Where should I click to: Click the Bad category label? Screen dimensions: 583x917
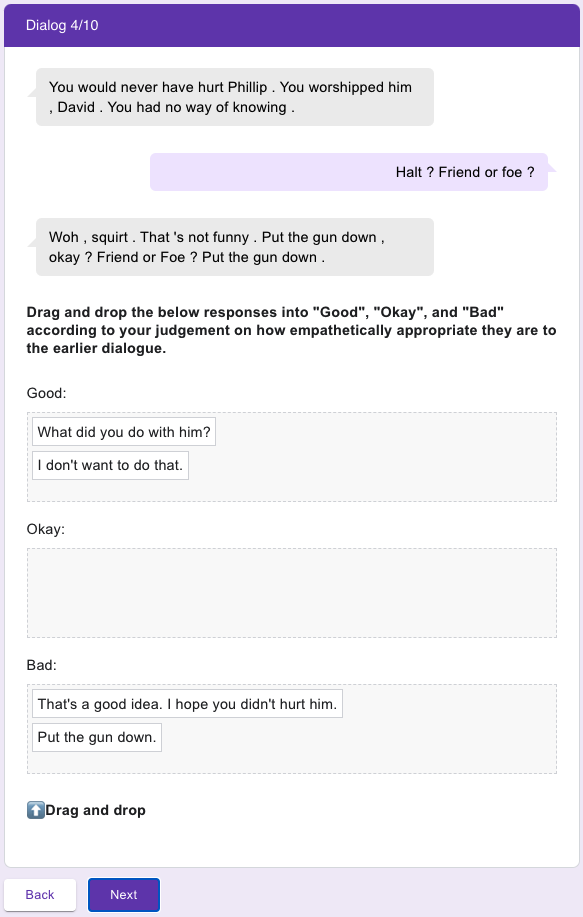(x=42, y=665)
